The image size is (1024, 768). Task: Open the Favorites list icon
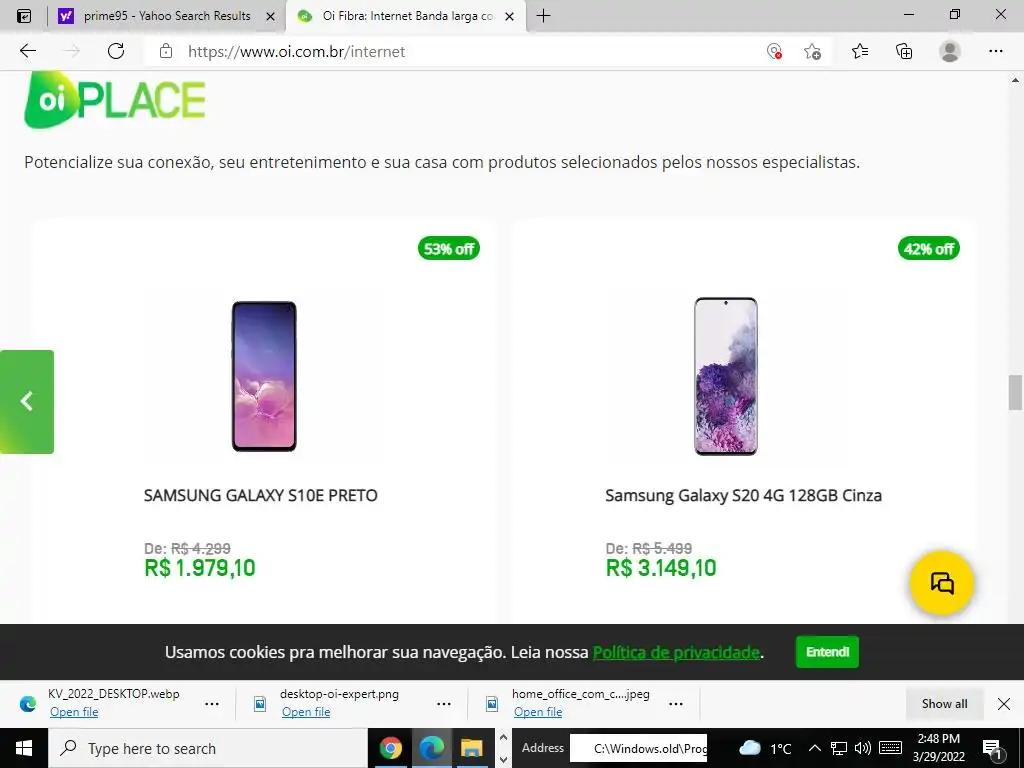tap(860, 51)
